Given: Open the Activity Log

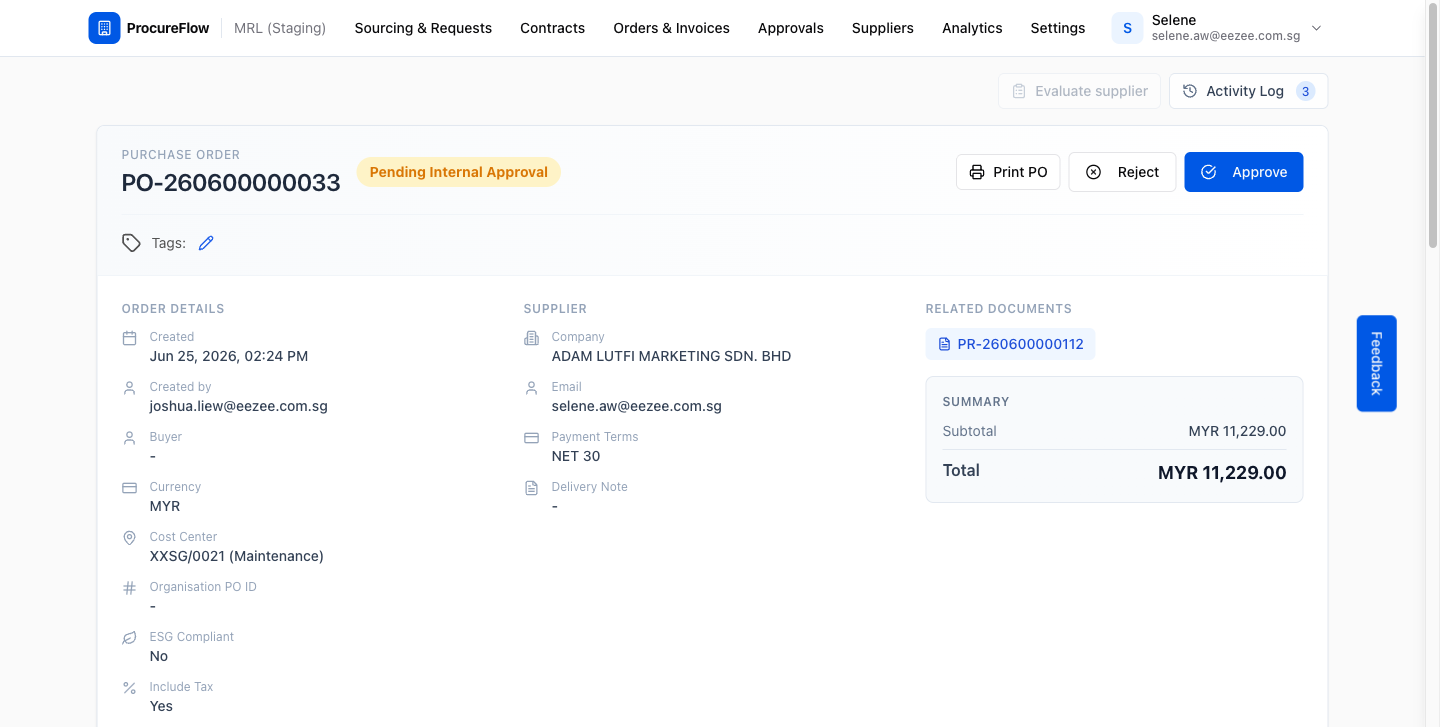Looking at the screenshot, I should coord(1248,91).
